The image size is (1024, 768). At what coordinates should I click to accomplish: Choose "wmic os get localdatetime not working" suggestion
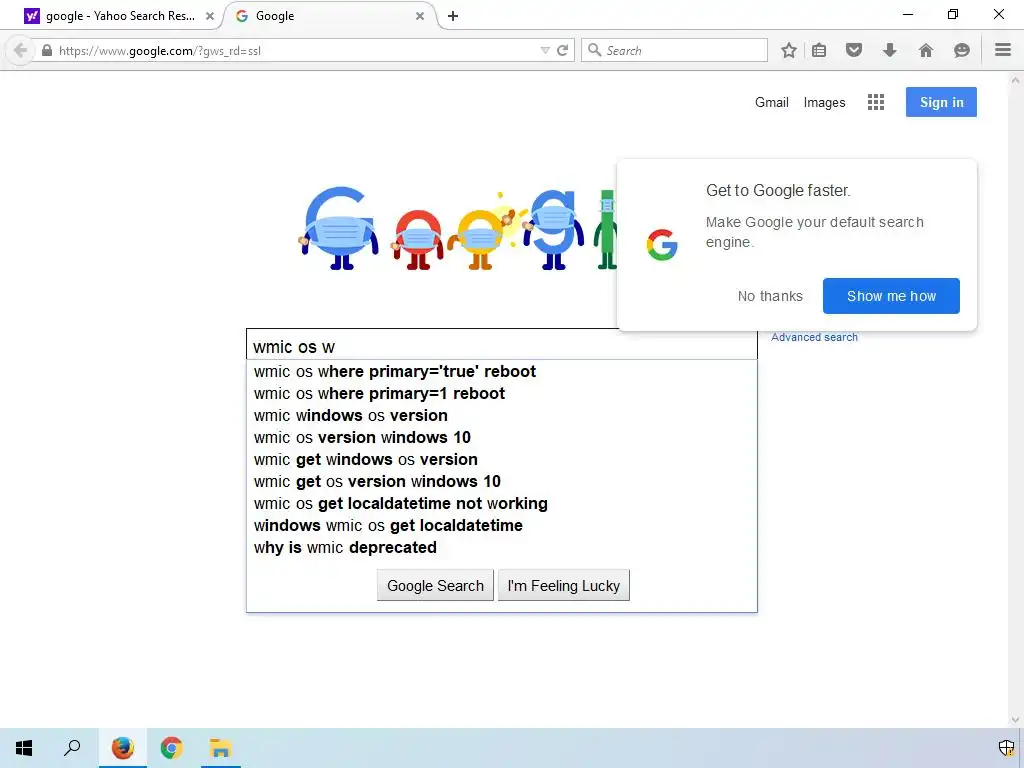point(502,504)
